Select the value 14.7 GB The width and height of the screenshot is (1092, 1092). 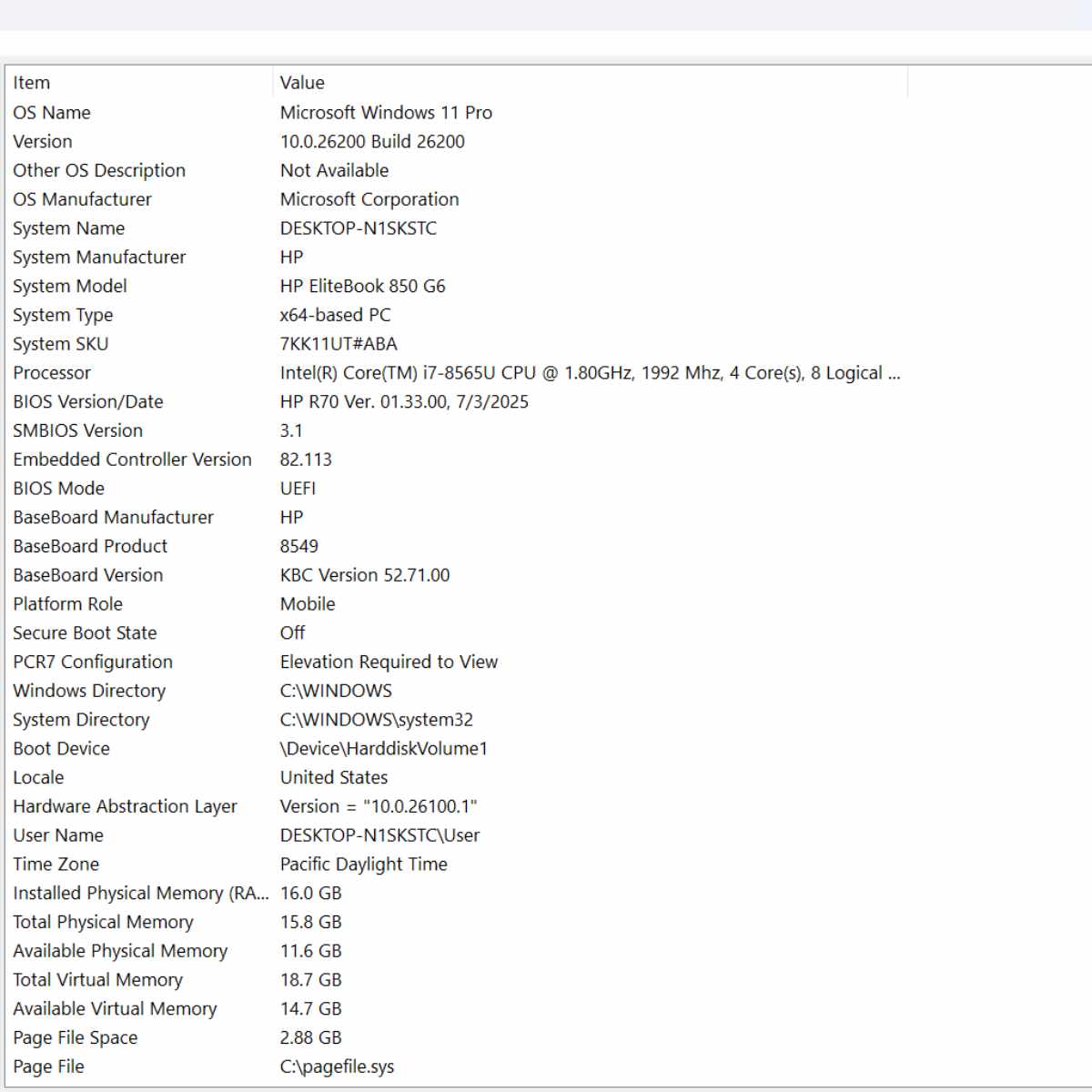pos(311,1009)
